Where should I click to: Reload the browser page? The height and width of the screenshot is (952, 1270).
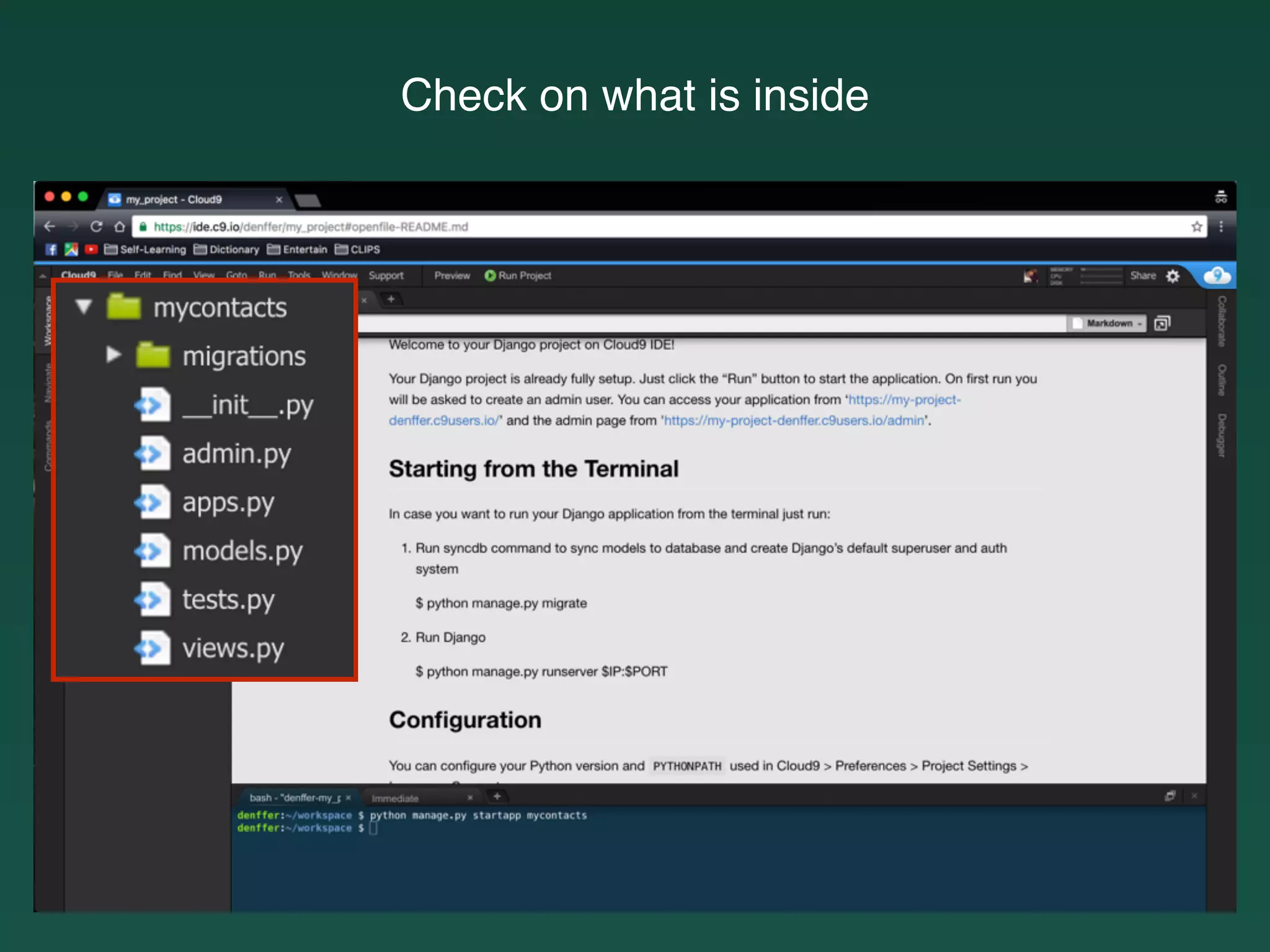(x=96, y=227)
